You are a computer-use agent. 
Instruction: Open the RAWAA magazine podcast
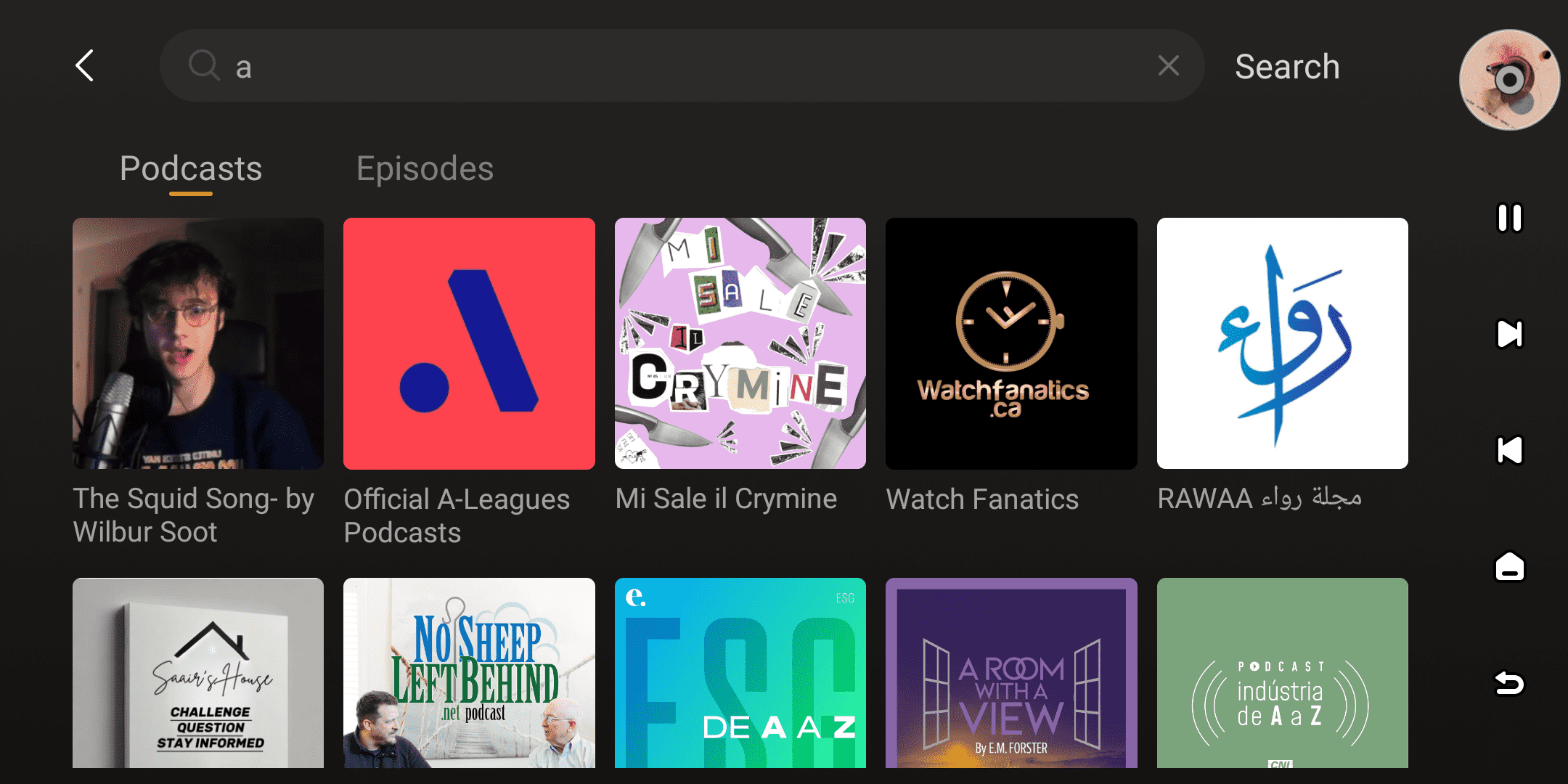click(1282, 343)
